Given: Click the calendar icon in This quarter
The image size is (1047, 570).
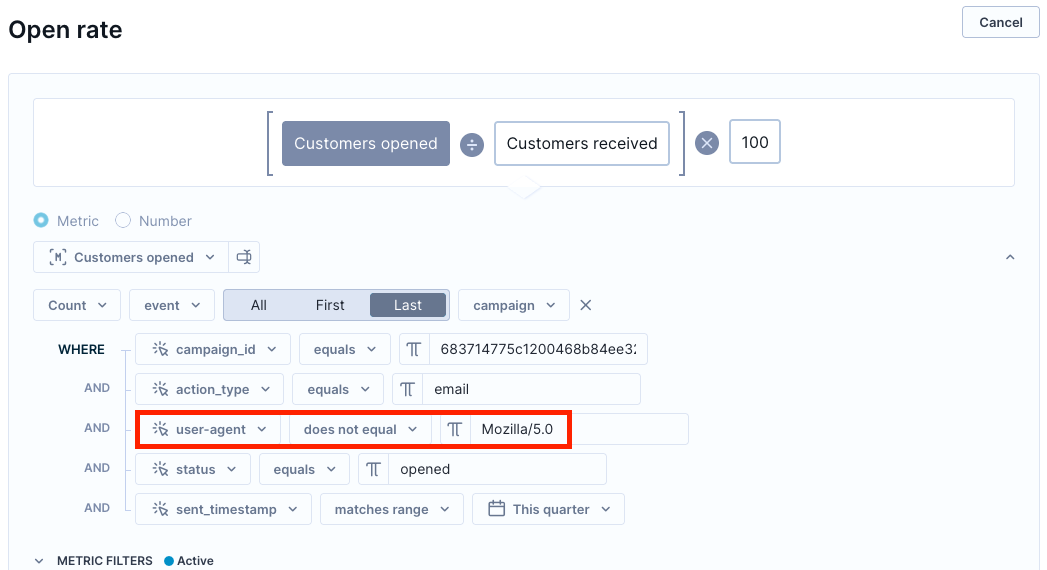Looking at the screenshot, I should point(496,509).
